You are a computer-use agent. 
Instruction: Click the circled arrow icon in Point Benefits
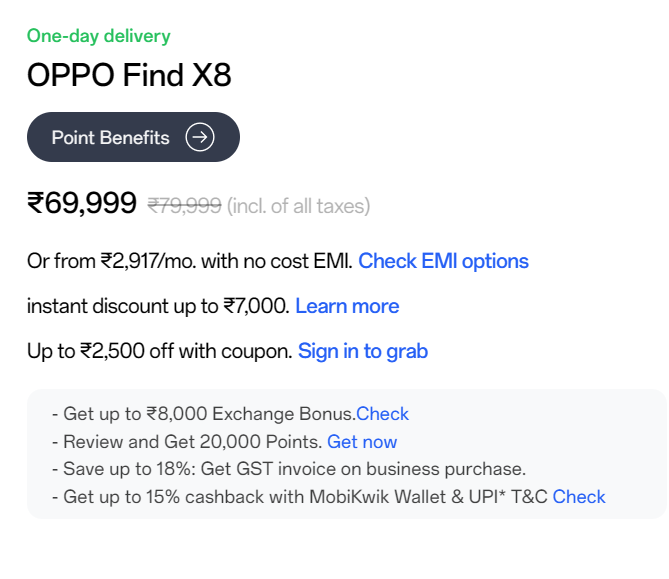pyautogui.click(x=200, y=138)
